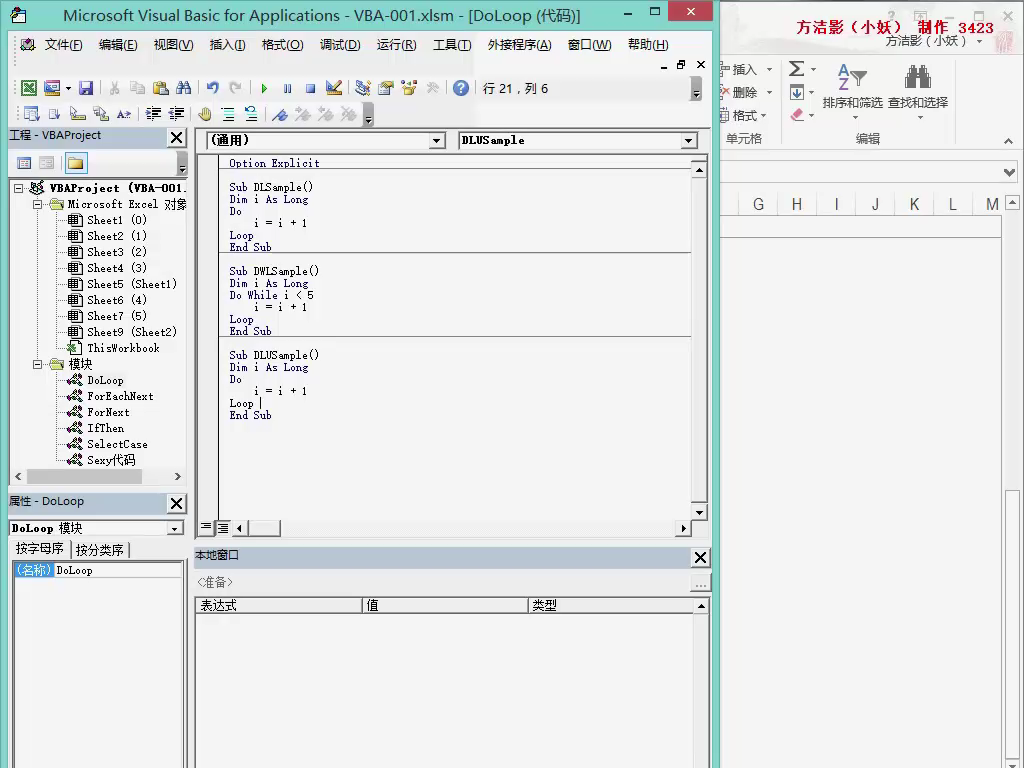Click the View Object icon in project panel
Image resolution: width=1024 pixels, height=768 pixels.
(46, 163)
